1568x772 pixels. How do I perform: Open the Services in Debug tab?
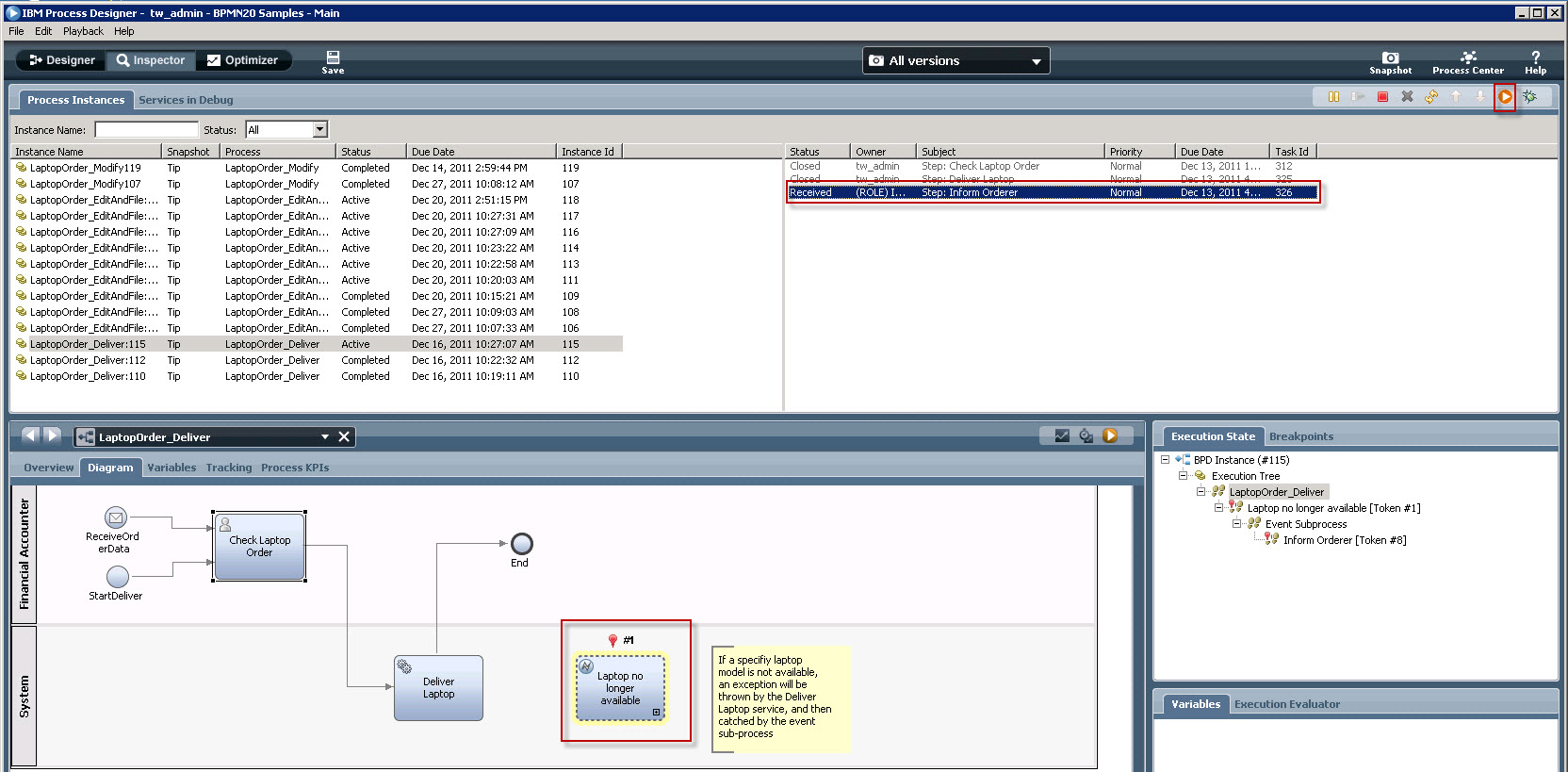point(186,100)
